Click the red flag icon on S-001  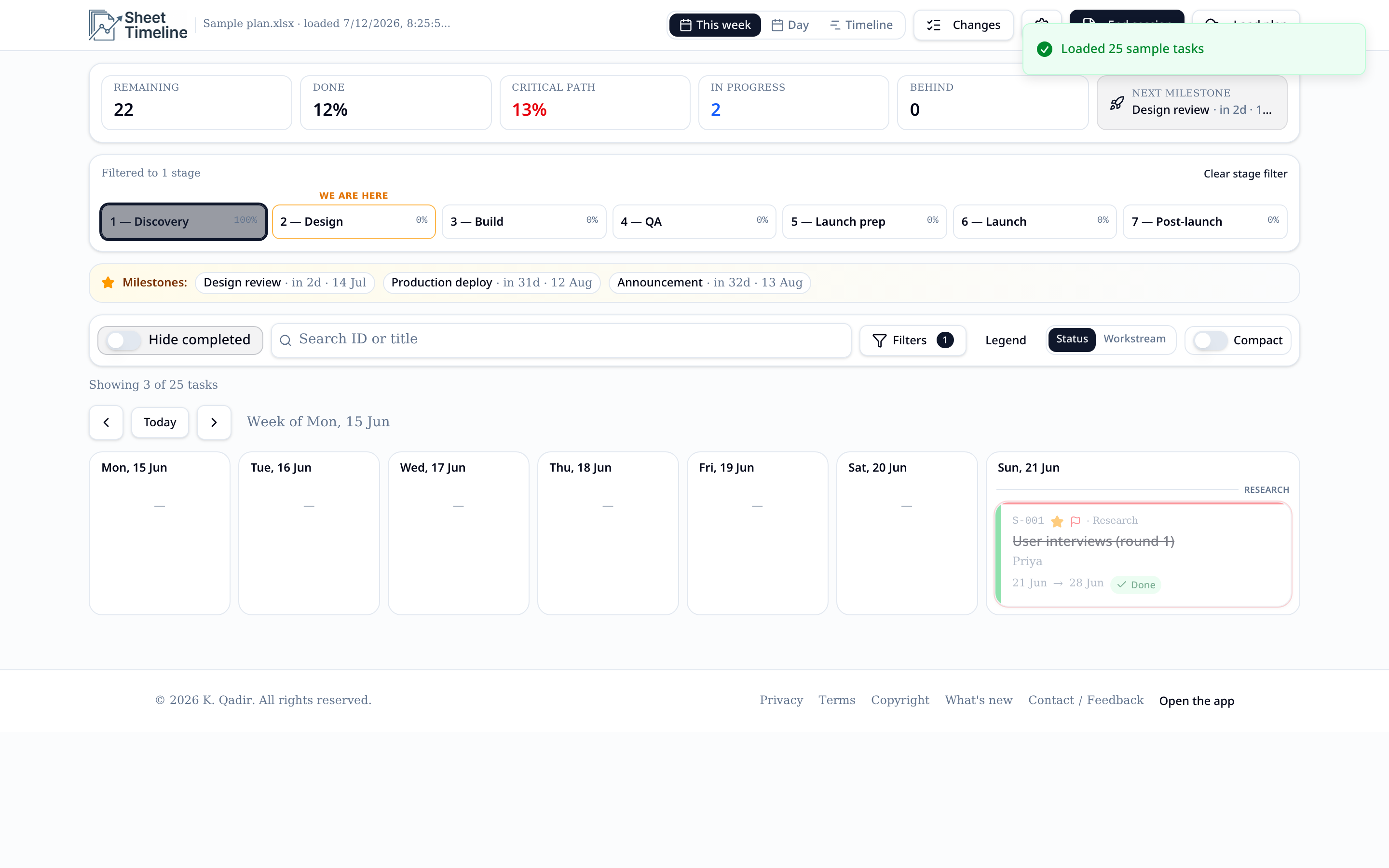point(1076,521)
